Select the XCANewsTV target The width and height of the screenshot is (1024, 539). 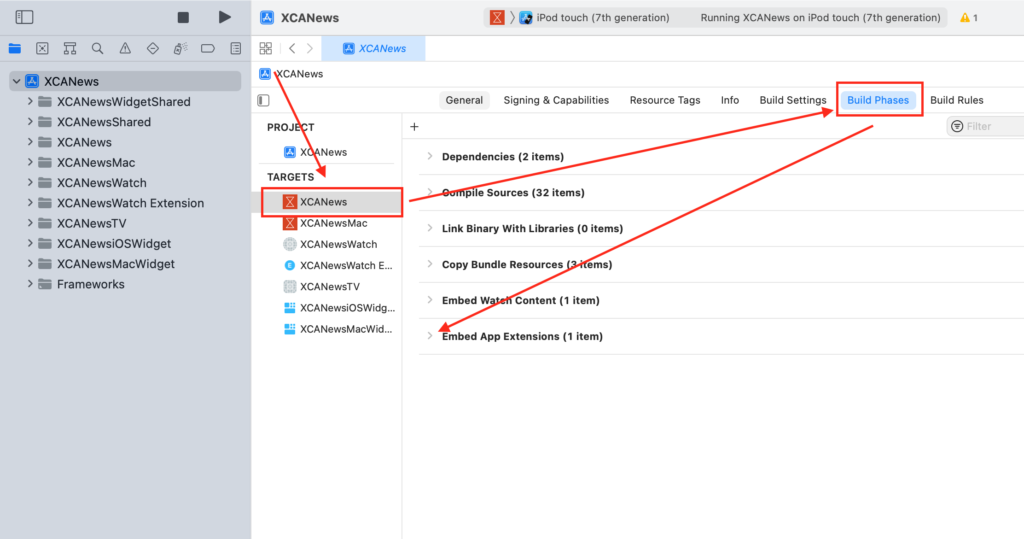point(322,287)
